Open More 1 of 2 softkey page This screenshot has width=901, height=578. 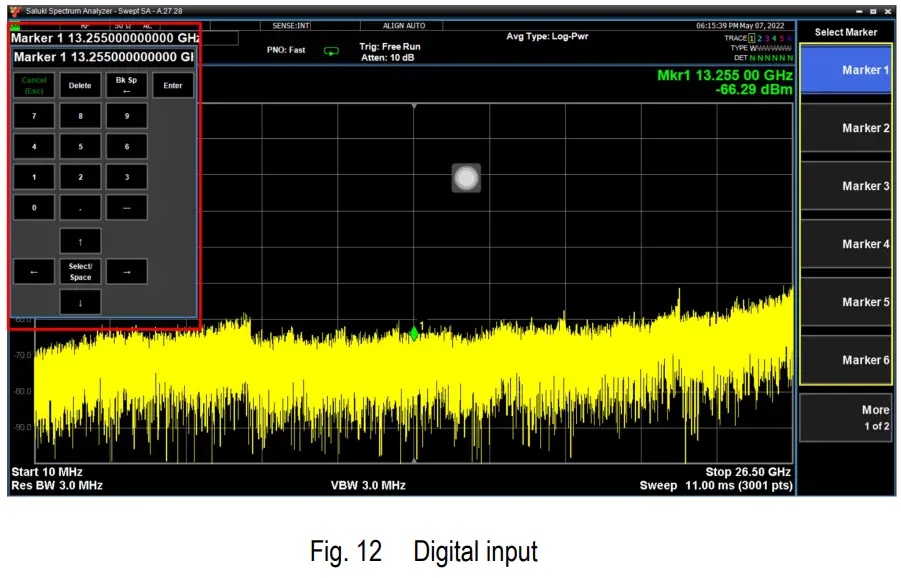click(846, 417)
